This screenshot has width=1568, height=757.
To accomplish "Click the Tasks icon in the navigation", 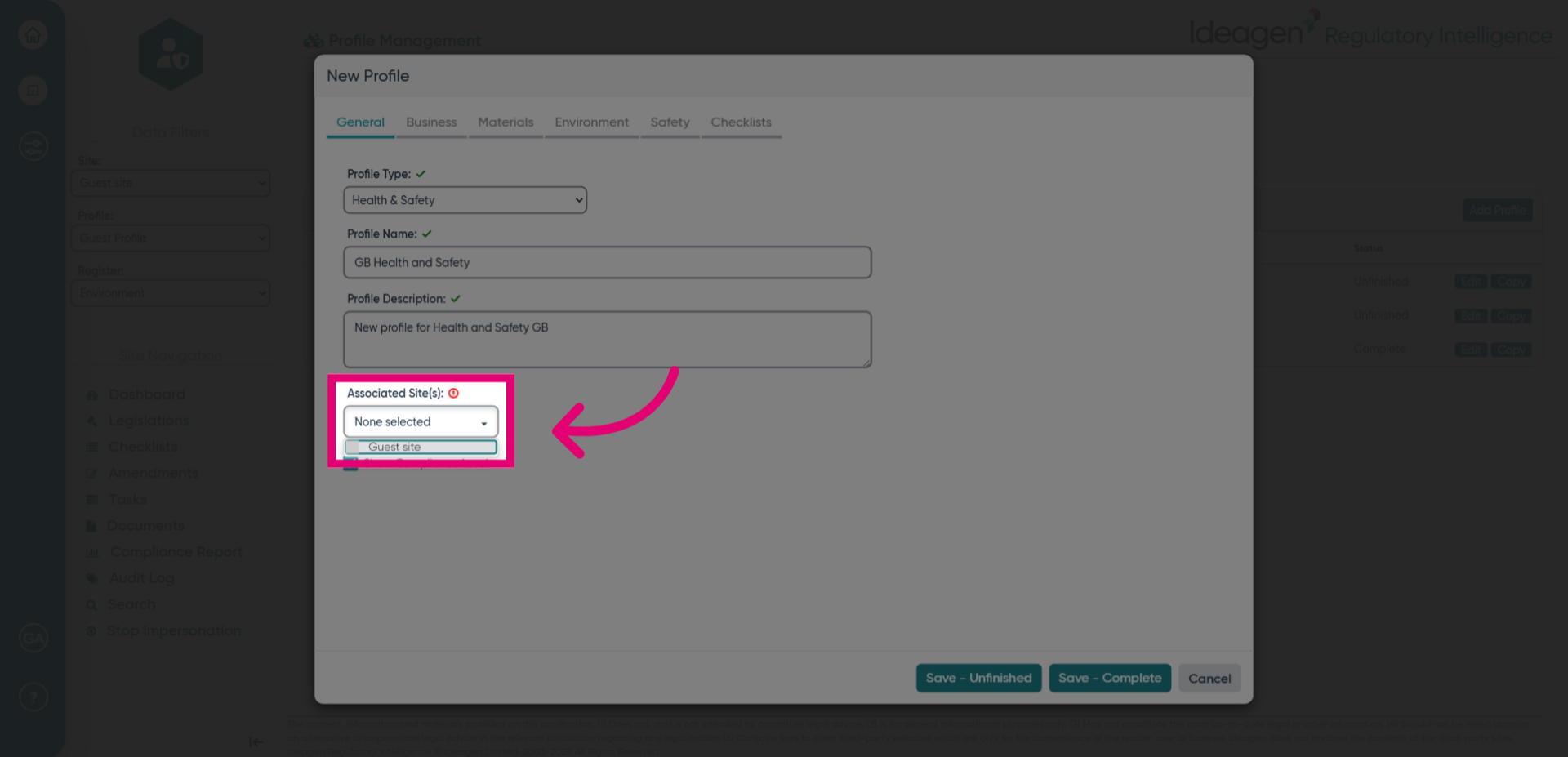I will tap(91, 500).
